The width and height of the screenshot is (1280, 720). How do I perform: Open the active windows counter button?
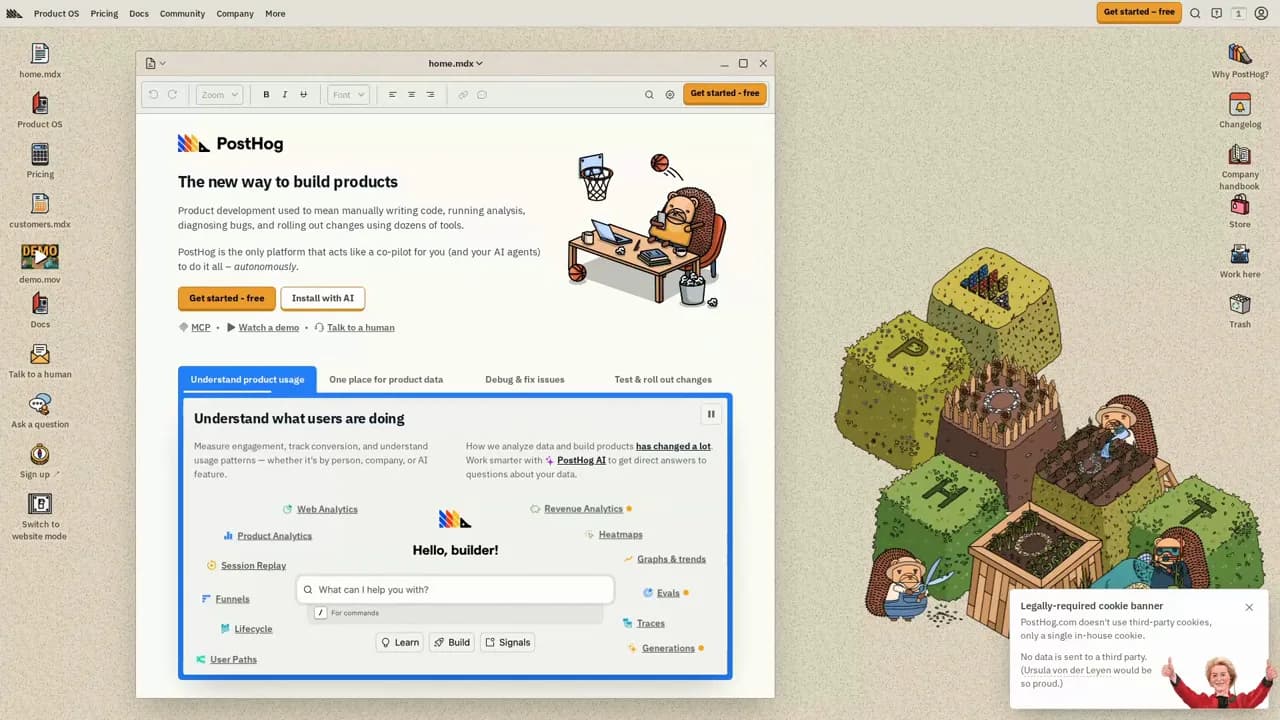pyautogui.click(x=1238, y=13)
